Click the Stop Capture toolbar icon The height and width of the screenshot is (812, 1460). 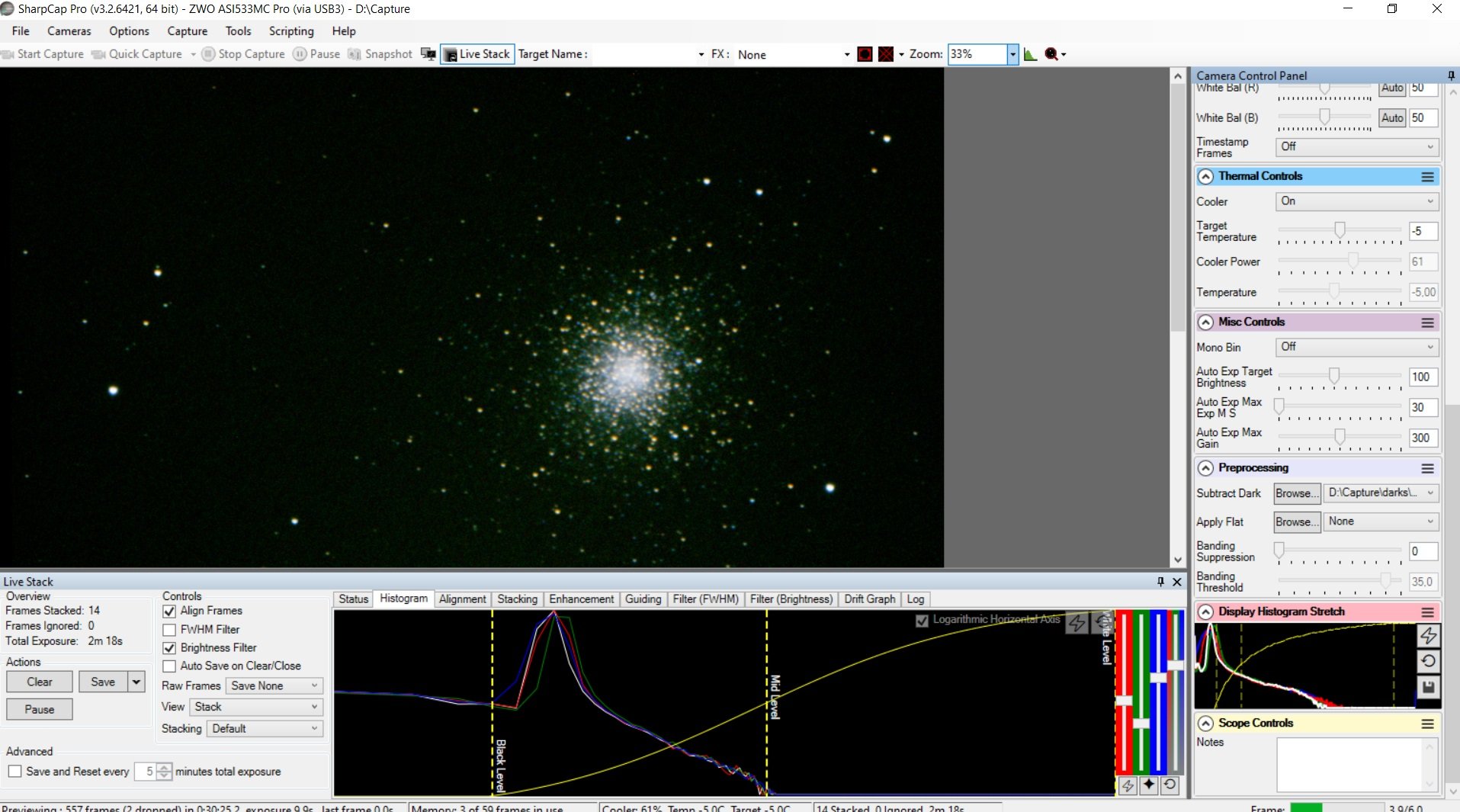tap(208, 54)
